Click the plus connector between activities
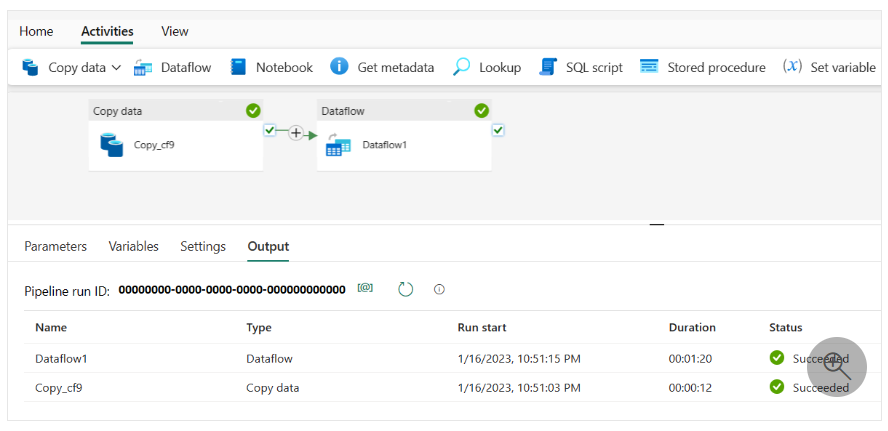 [x=296, y=133]
